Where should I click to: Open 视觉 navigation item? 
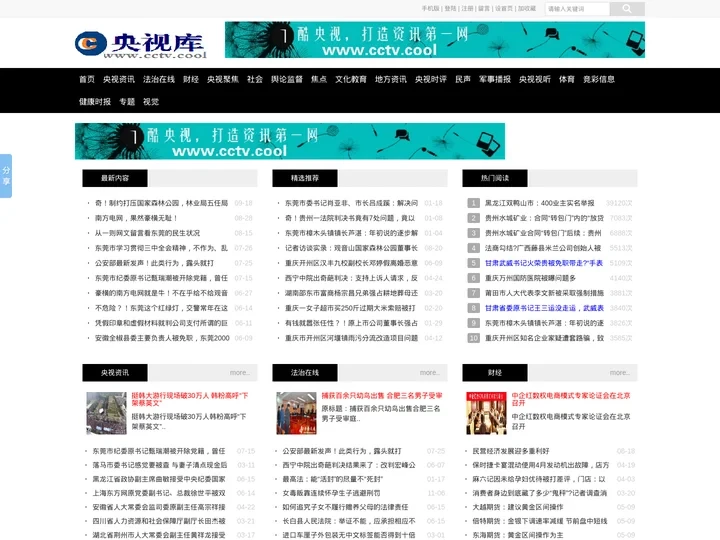151,101
